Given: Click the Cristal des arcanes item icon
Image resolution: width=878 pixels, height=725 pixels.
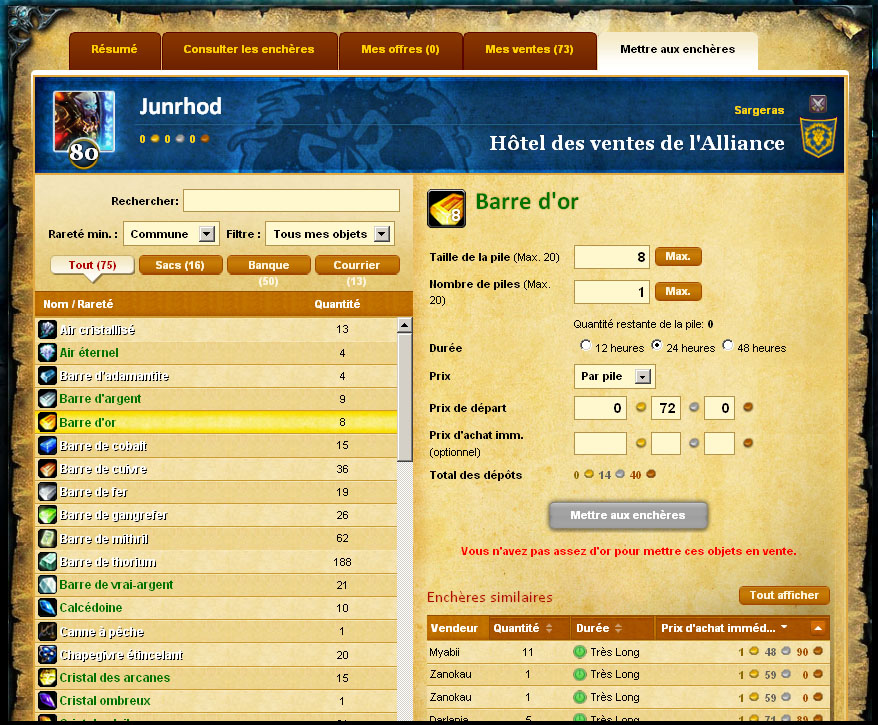Looking at the screenshot, I should [x=47, y=677].
